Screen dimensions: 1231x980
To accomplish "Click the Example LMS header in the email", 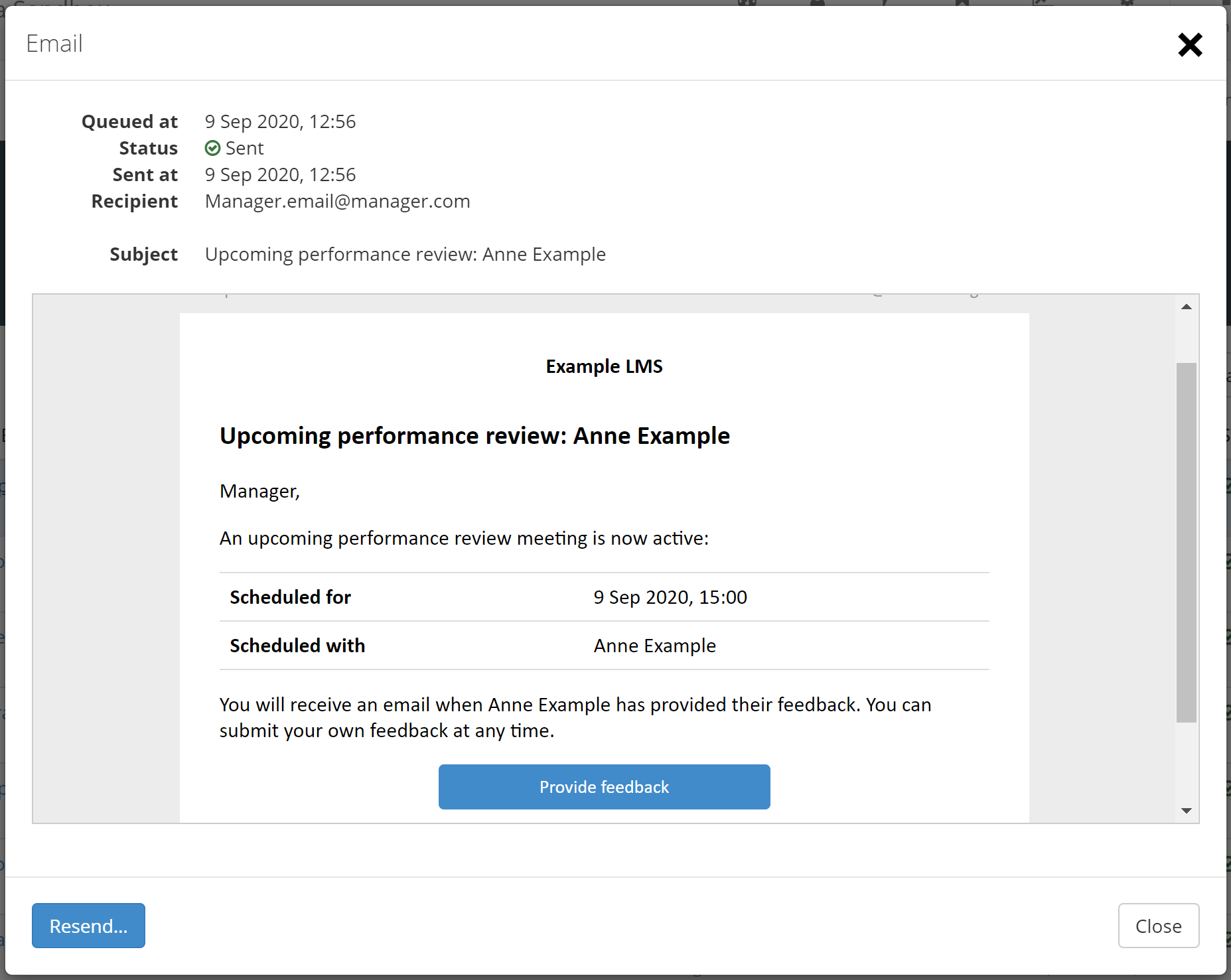I will tap(604, 366).
